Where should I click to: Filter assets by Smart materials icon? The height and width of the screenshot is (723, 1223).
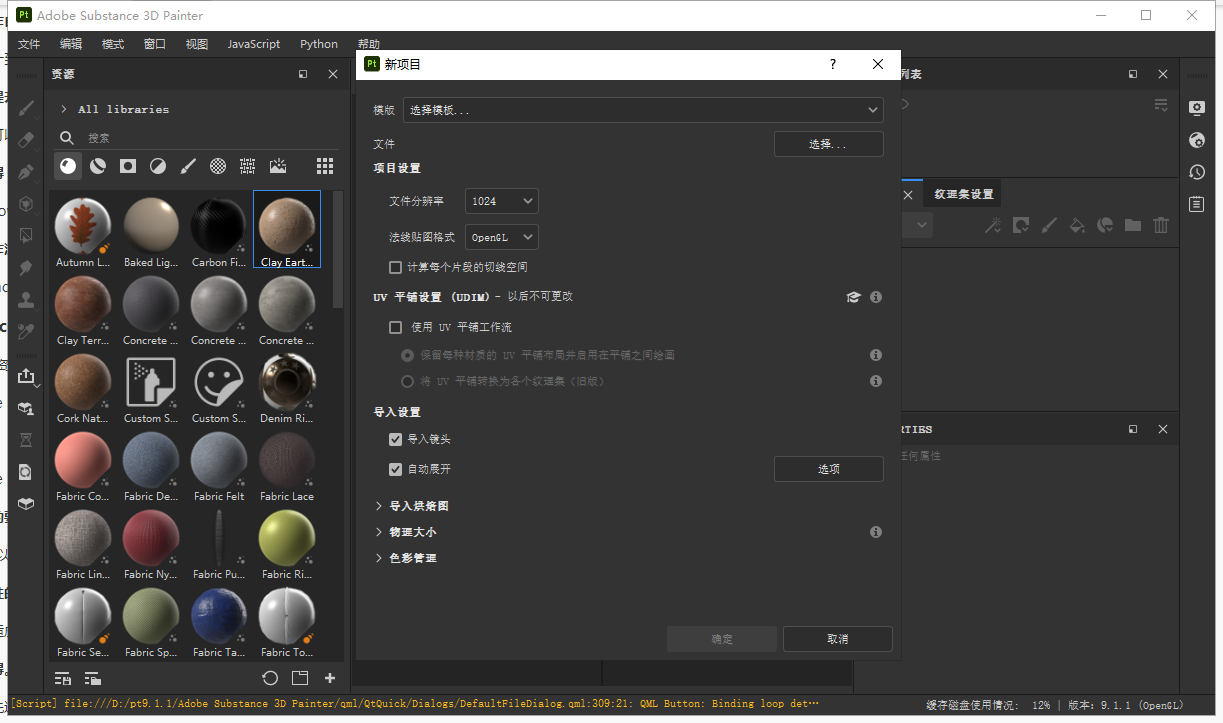pyautogui.click(x=98, y=166)
